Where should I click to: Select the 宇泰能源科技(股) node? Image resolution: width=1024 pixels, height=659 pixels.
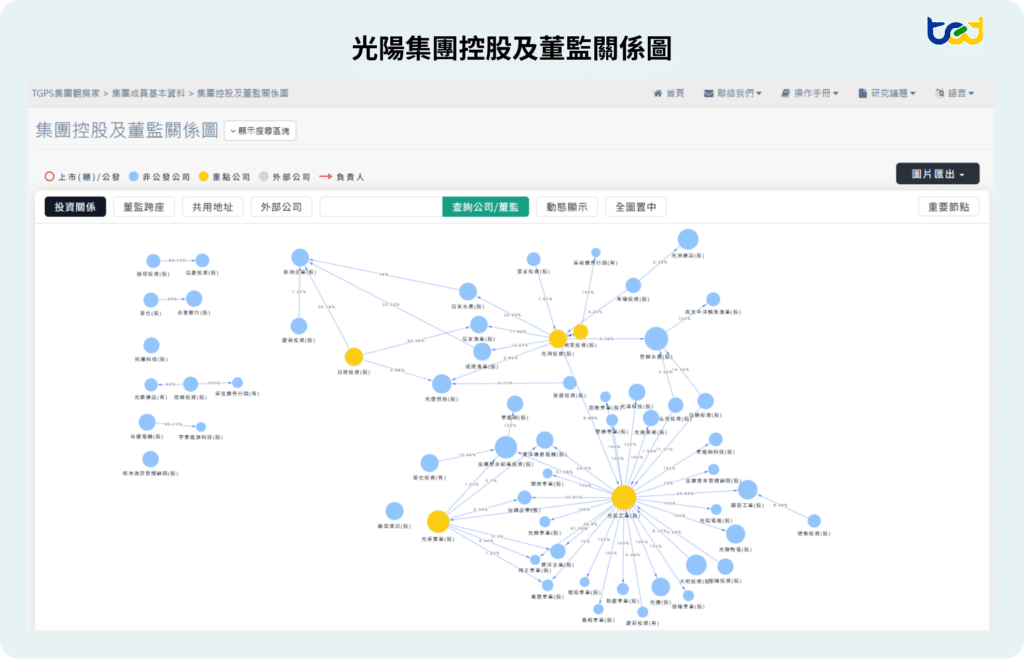200,427
